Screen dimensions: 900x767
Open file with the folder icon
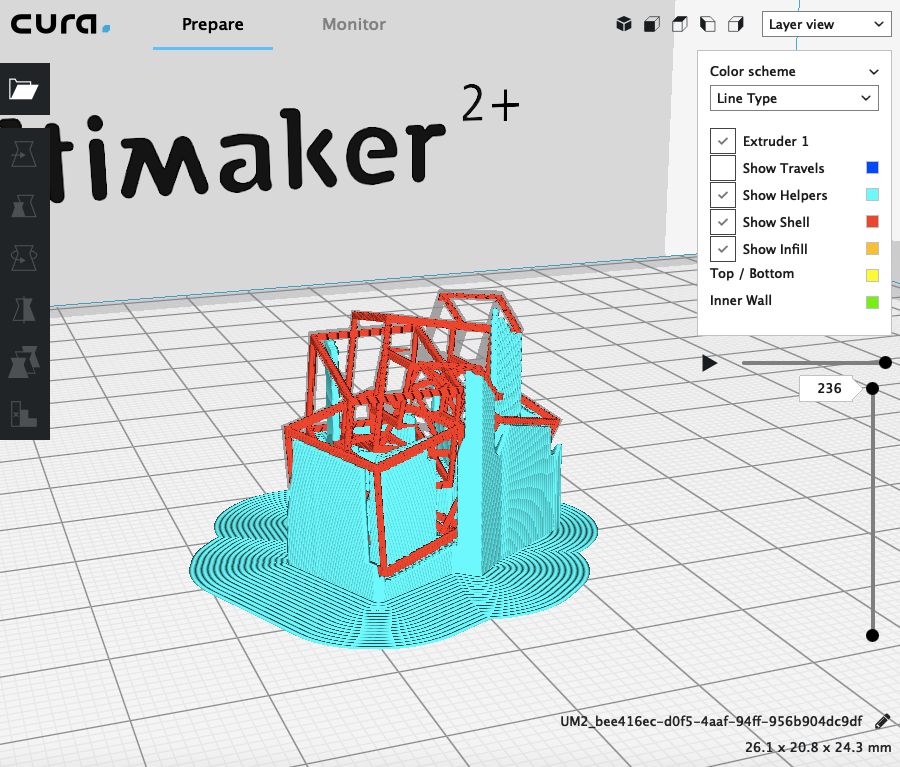24,89
